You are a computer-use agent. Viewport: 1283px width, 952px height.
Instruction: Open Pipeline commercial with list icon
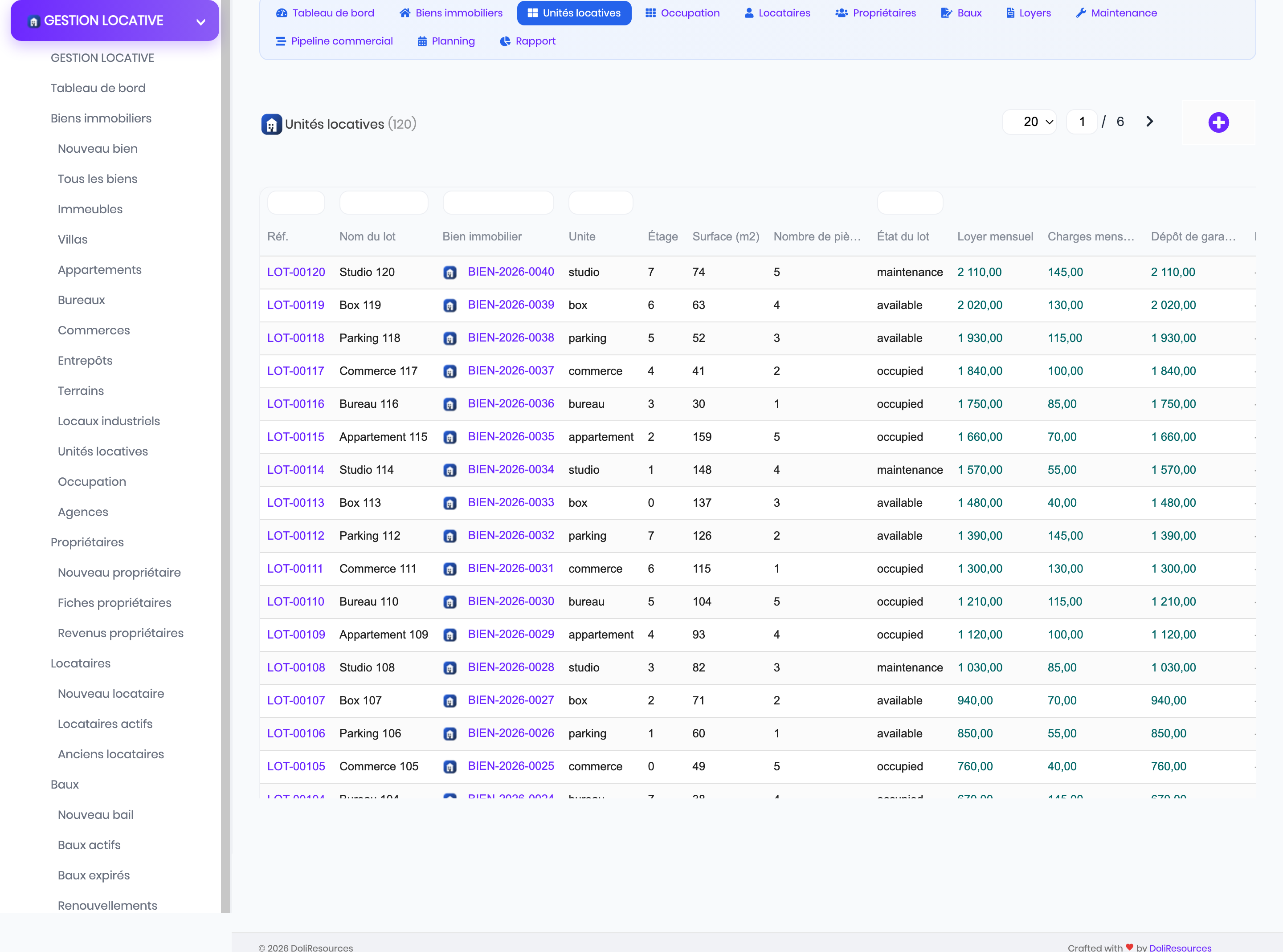coord(334,41)
